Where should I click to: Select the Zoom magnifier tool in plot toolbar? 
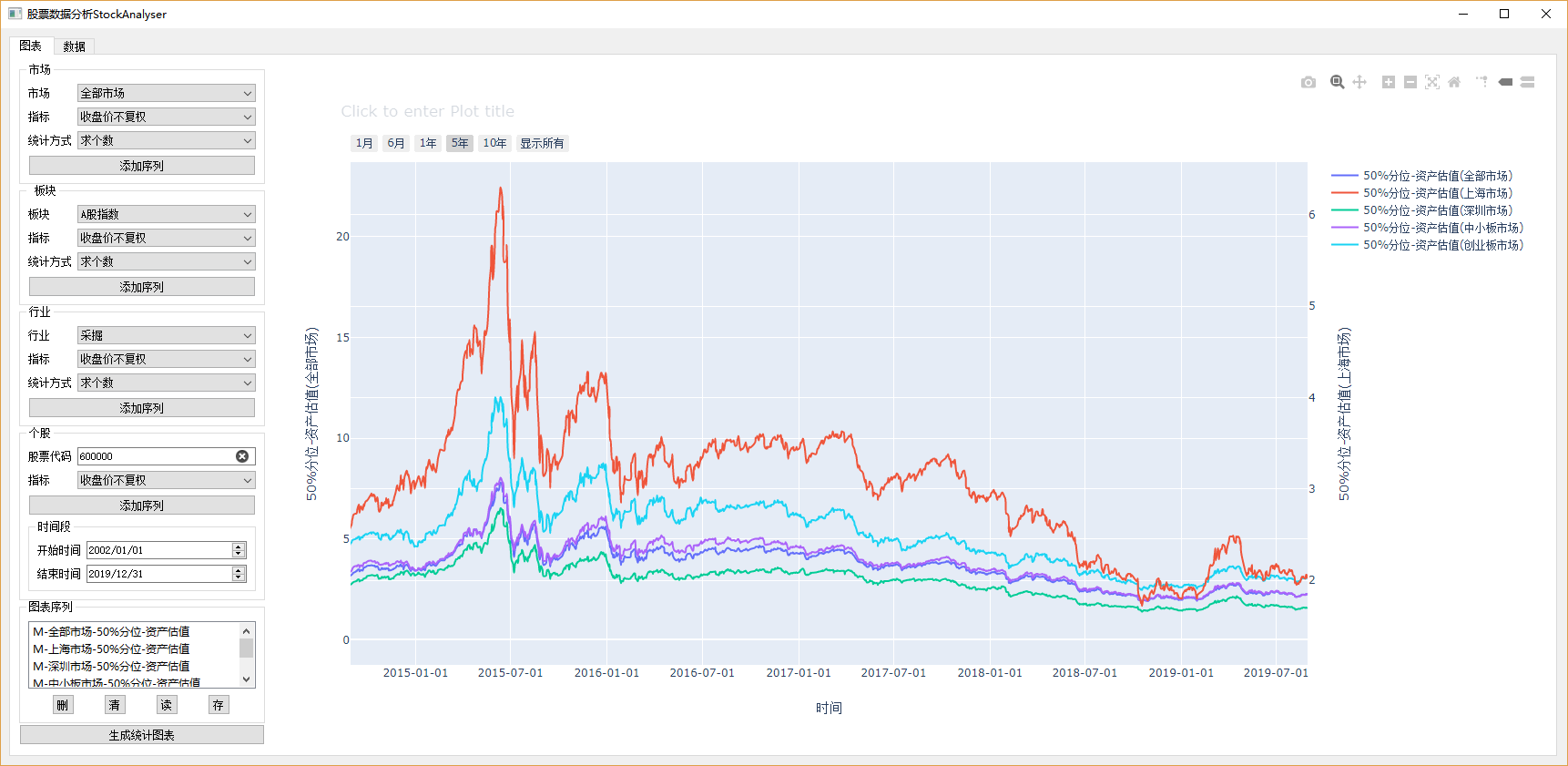coord(1337,82)
